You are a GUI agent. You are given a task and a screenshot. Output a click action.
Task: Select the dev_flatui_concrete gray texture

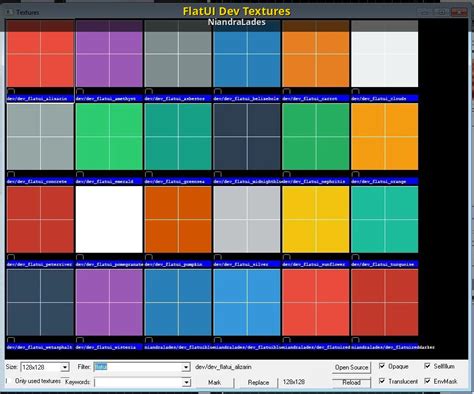(40, 136)
